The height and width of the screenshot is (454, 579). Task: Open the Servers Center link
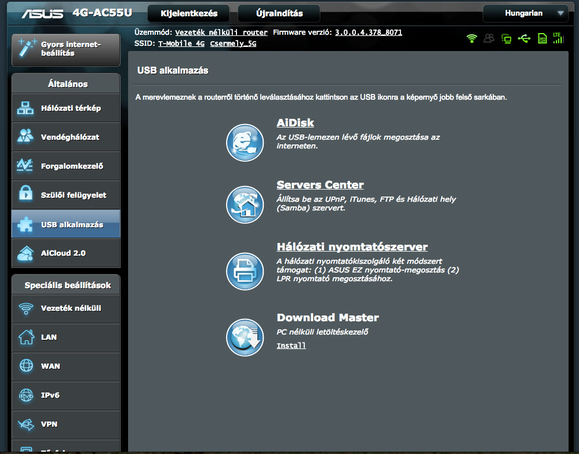tap(320, 185)
